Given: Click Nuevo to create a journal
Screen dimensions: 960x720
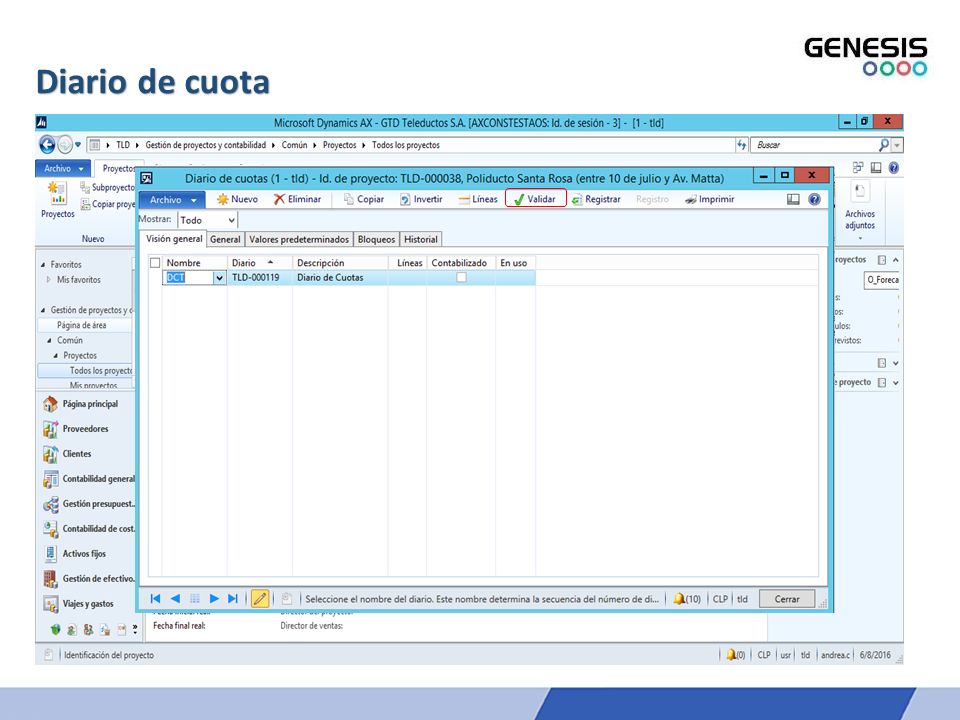Looking at the screenshot, I should (237, 199).
